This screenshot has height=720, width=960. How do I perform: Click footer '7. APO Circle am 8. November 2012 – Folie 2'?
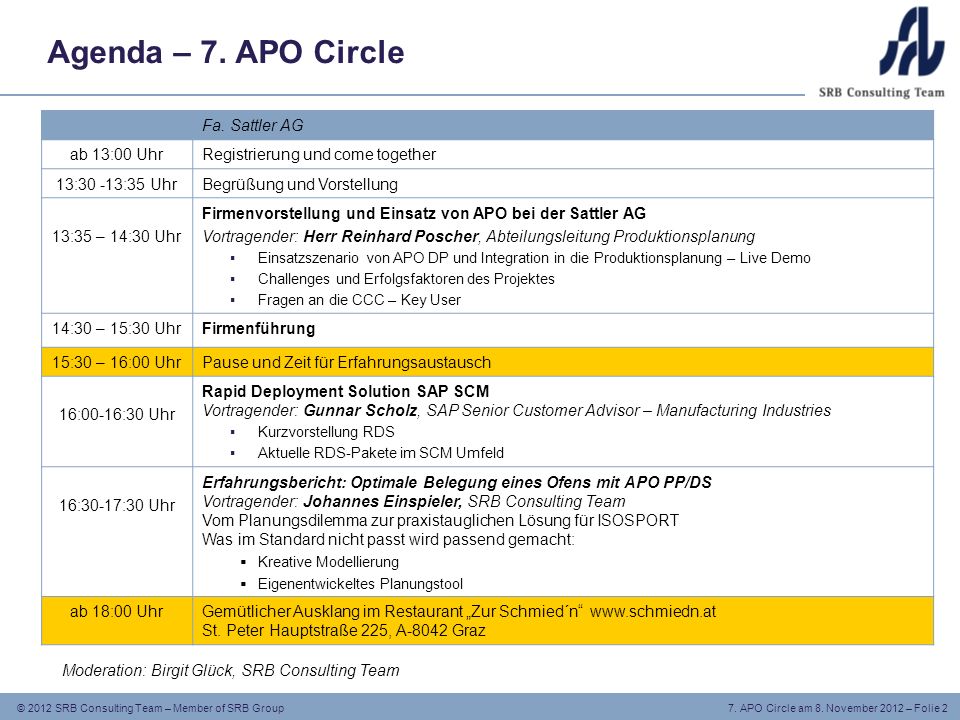coord(838,708)
